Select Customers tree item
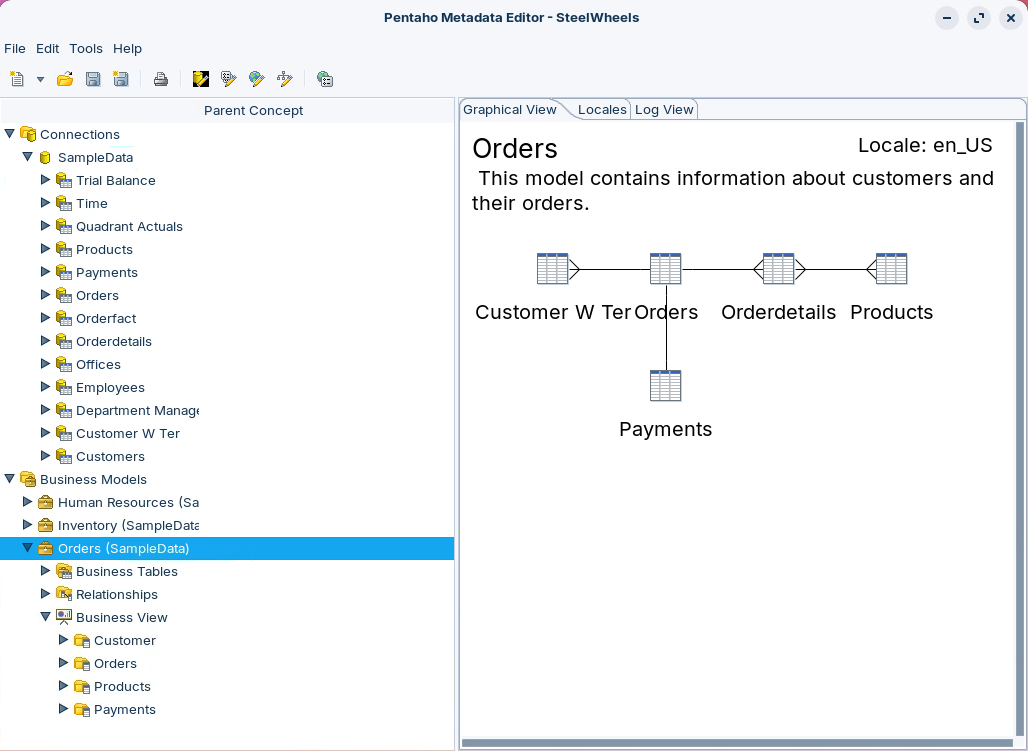 [110, 456]
